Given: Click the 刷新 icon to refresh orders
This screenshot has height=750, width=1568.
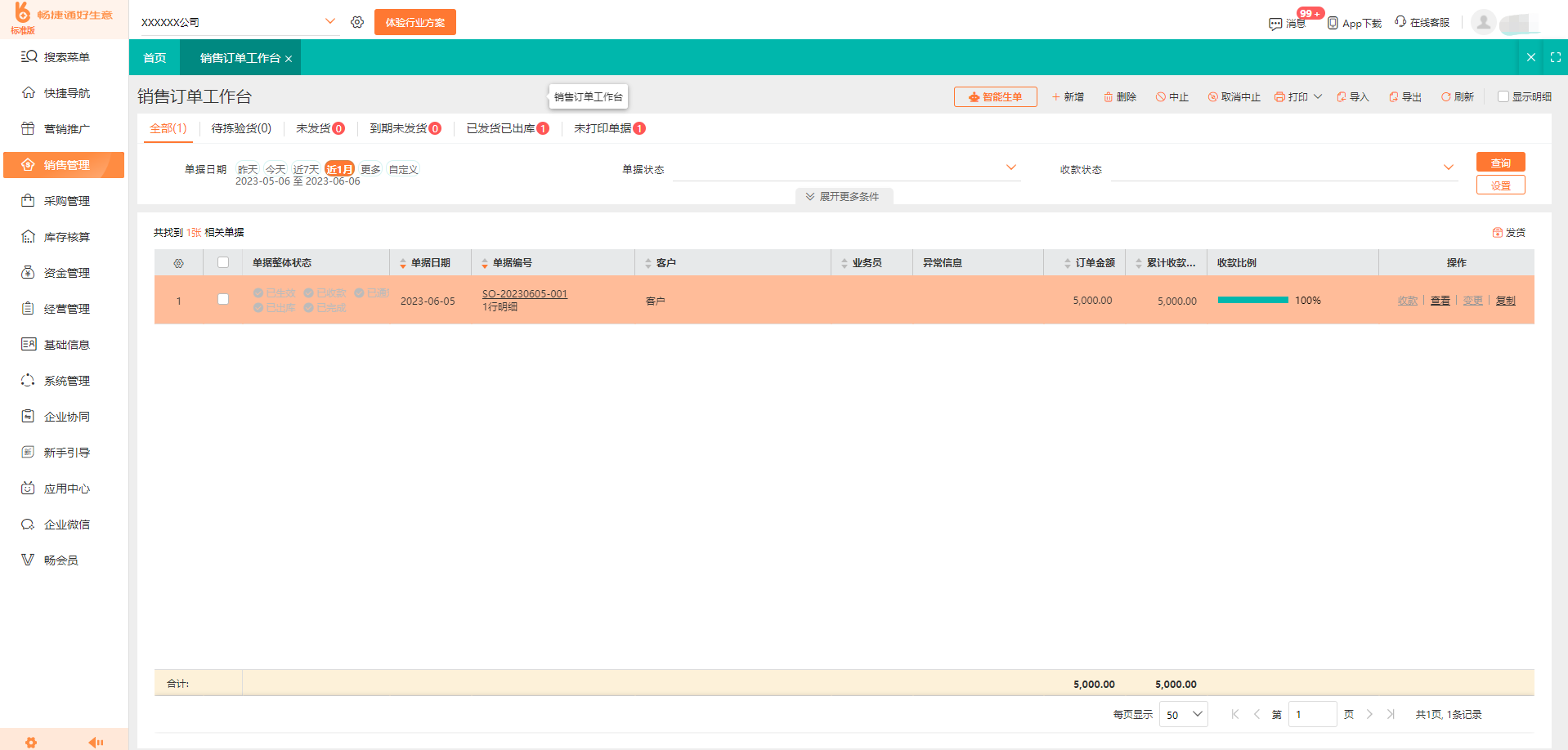Looking at the screenshot, I should (1458, 96).
